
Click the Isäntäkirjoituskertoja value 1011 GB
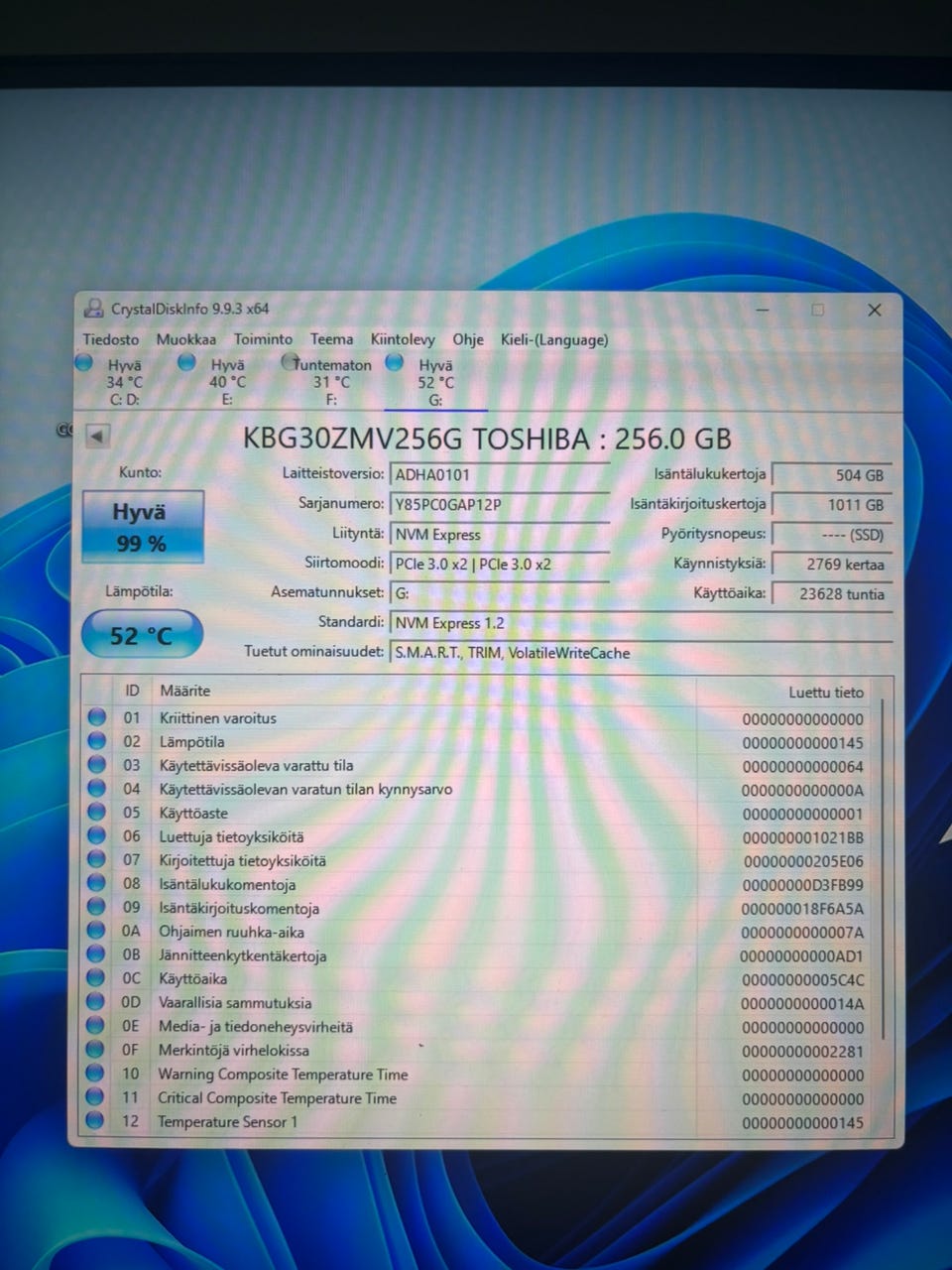pyautogui.click(x=832, y=505)
